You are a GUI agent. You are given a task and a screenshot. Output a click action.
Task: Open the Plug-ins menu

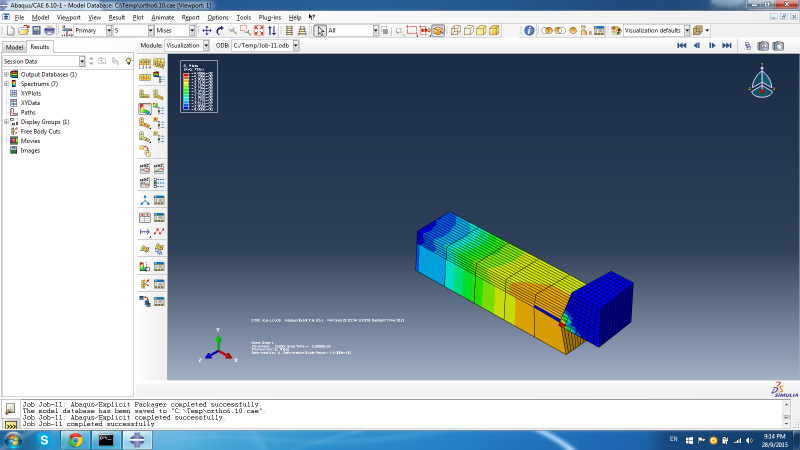point(269,17)
